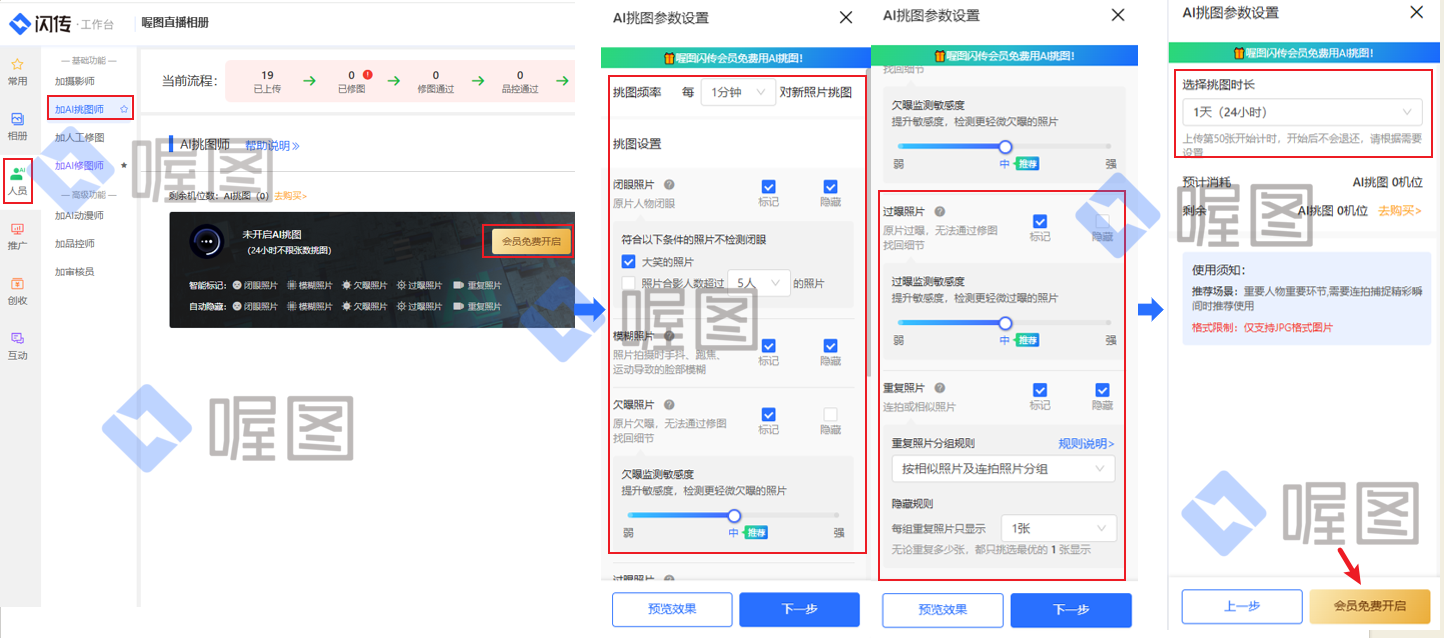Open the 5人 group size dropdown
The width and height of the screenshot is (1444, 638).
point(759,283)
